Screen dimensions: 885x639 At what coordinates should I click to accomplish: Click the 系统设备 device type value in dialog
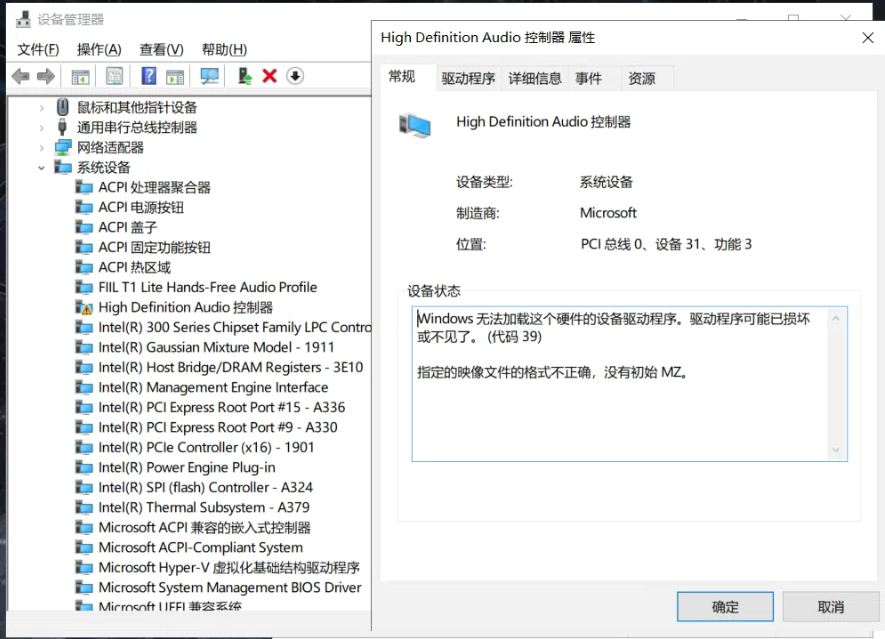pos(606,182)
